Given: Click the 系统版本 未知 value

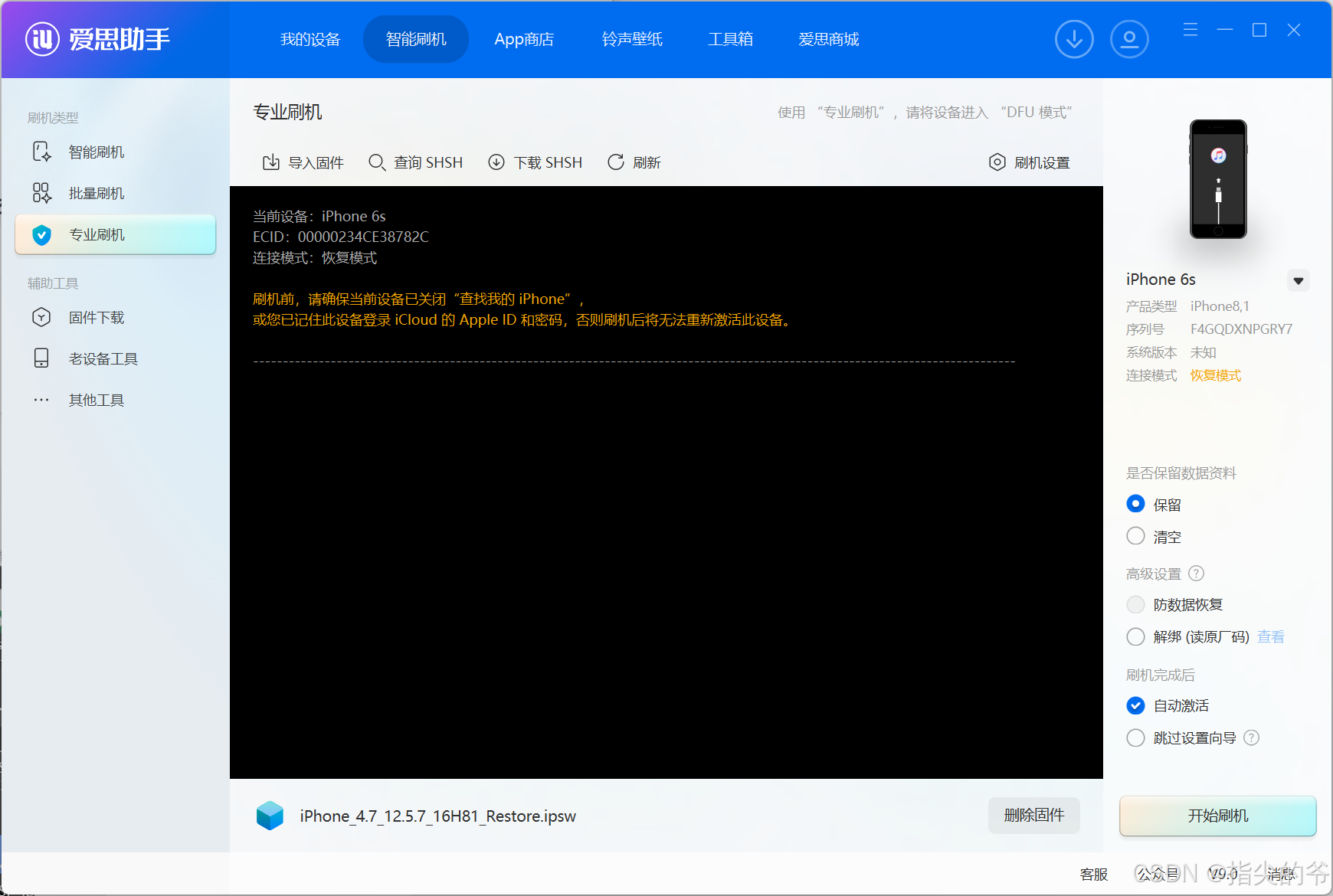Looking at the screenshot, I should point(1204,352).
